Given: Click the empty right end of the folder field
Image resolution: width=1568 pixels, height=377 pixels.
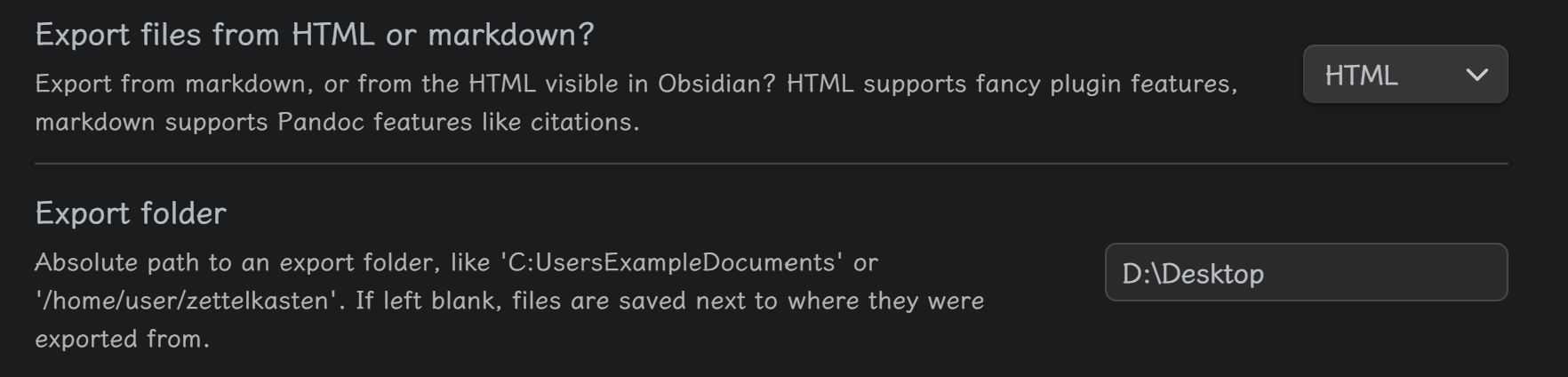Looking at the screenshot, I should pyautogui.click(x=1440, y=273).
